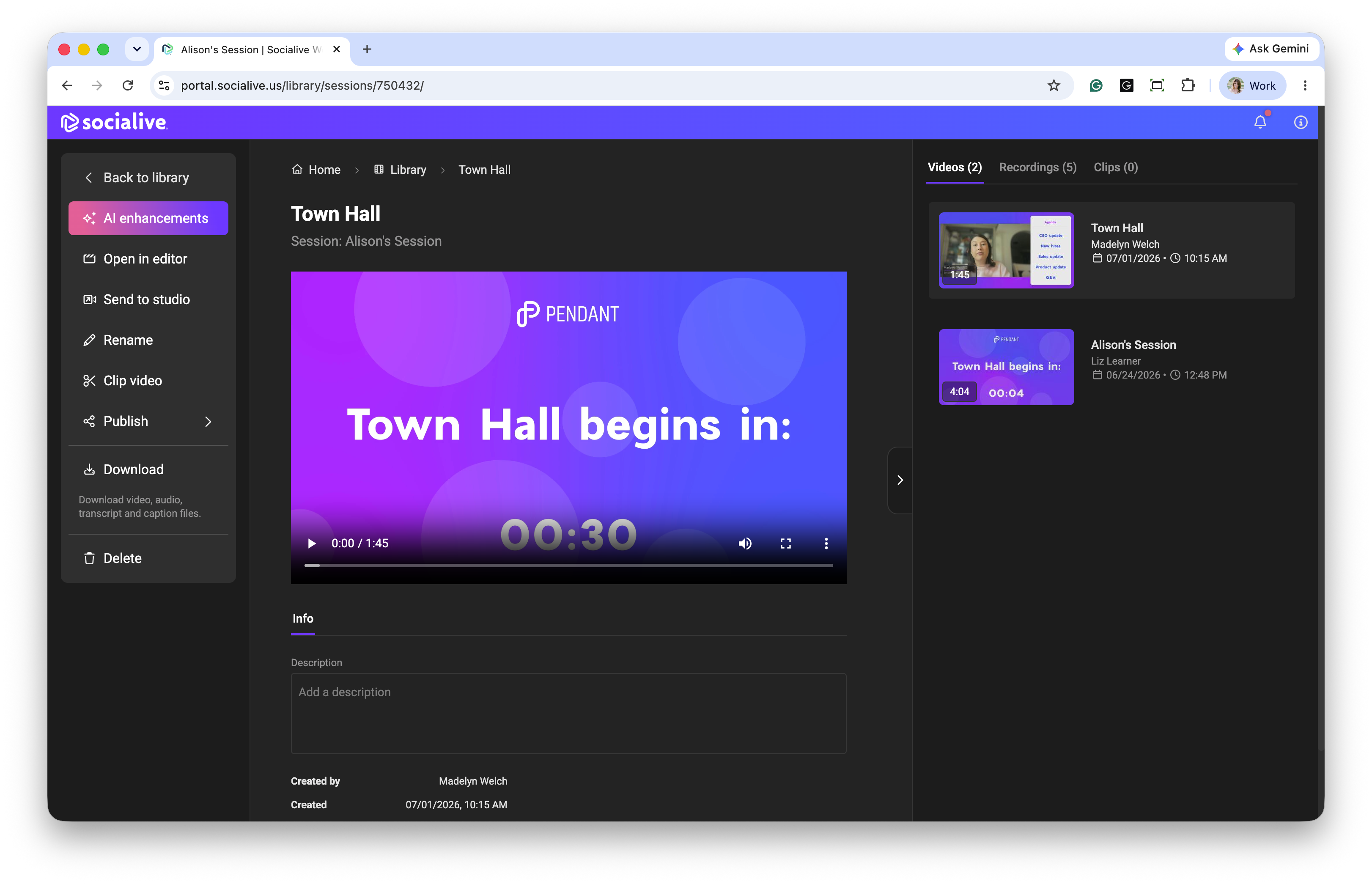Mute the video volume
Screen dimensions: 1372x884
click(745, 544)
